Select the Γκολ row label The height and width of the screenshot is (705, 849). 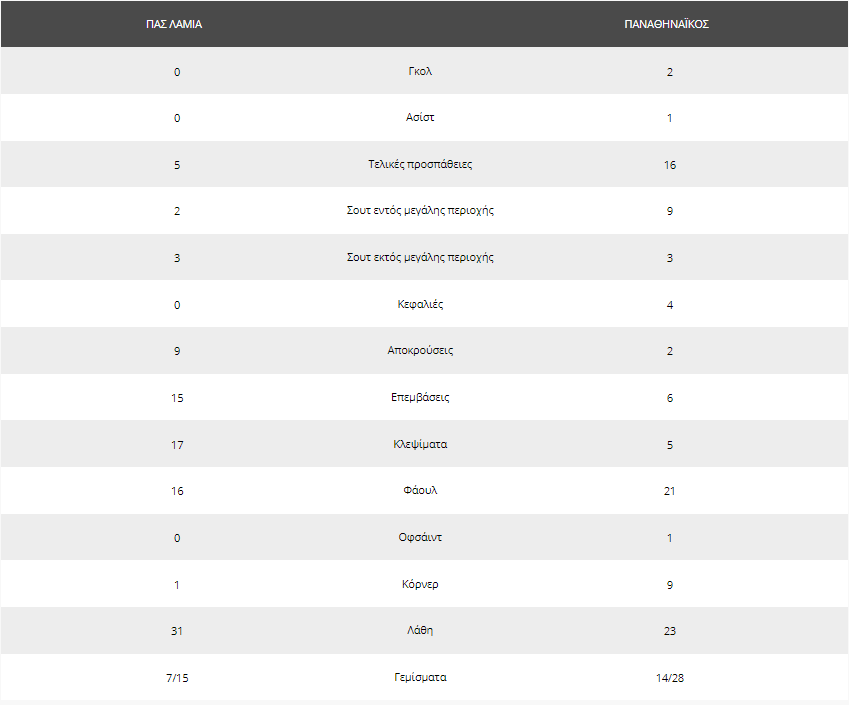[420, 71]
